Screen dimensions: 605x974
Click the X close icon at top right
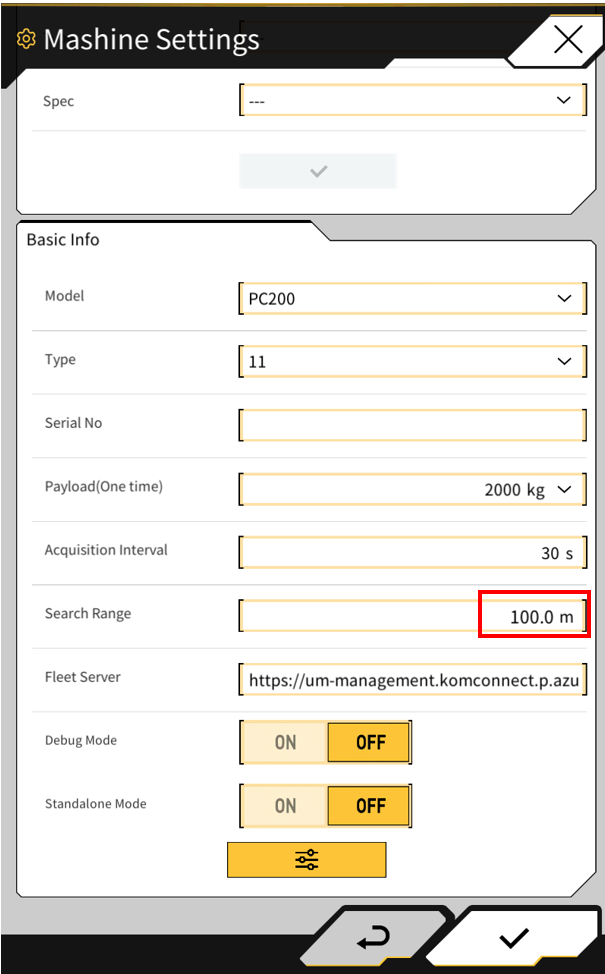pyautogui.click(x=567, y=40)
